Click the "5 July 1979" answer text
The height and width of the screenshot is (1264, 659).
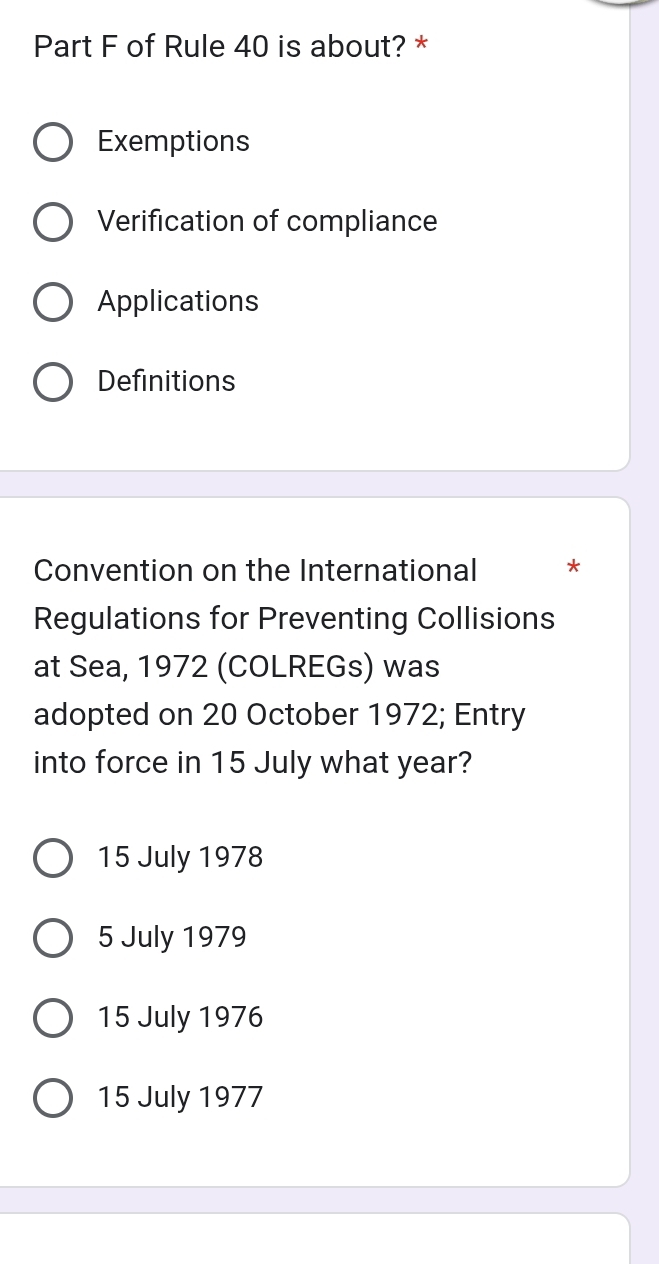172,938
